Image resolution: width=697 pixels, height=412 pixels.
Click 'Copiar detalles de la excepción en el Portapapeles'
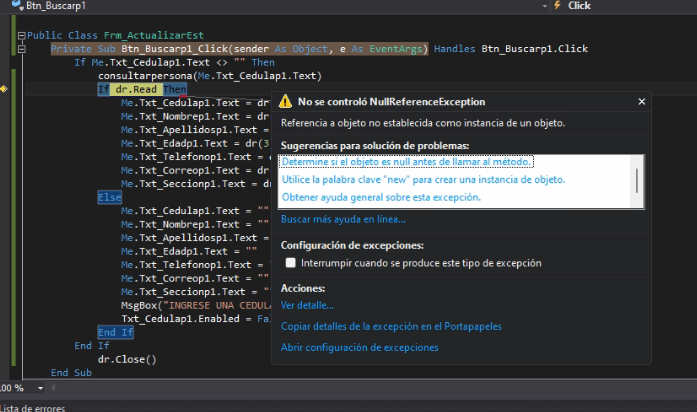(x=391, y=326)
